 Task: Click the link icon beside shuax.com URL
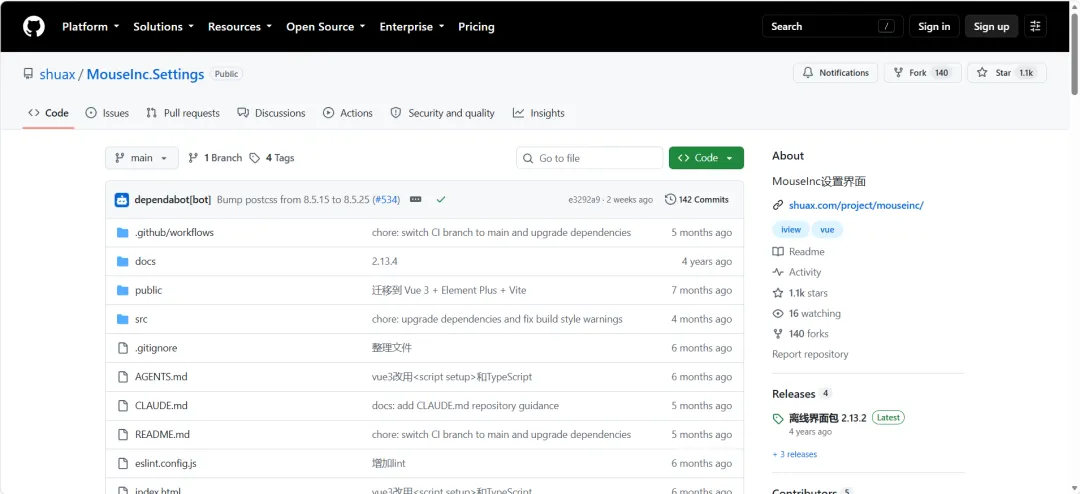coord(778,205)
